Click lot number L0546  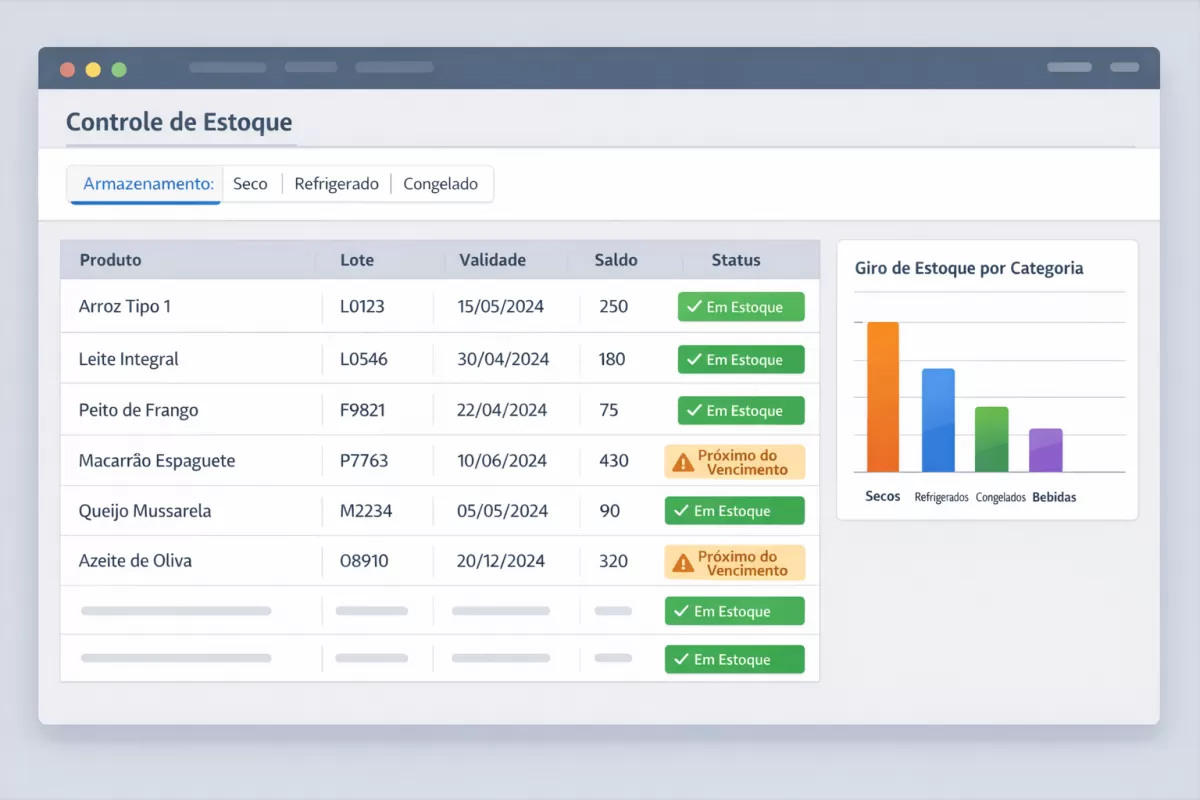[x=364, y=359]
